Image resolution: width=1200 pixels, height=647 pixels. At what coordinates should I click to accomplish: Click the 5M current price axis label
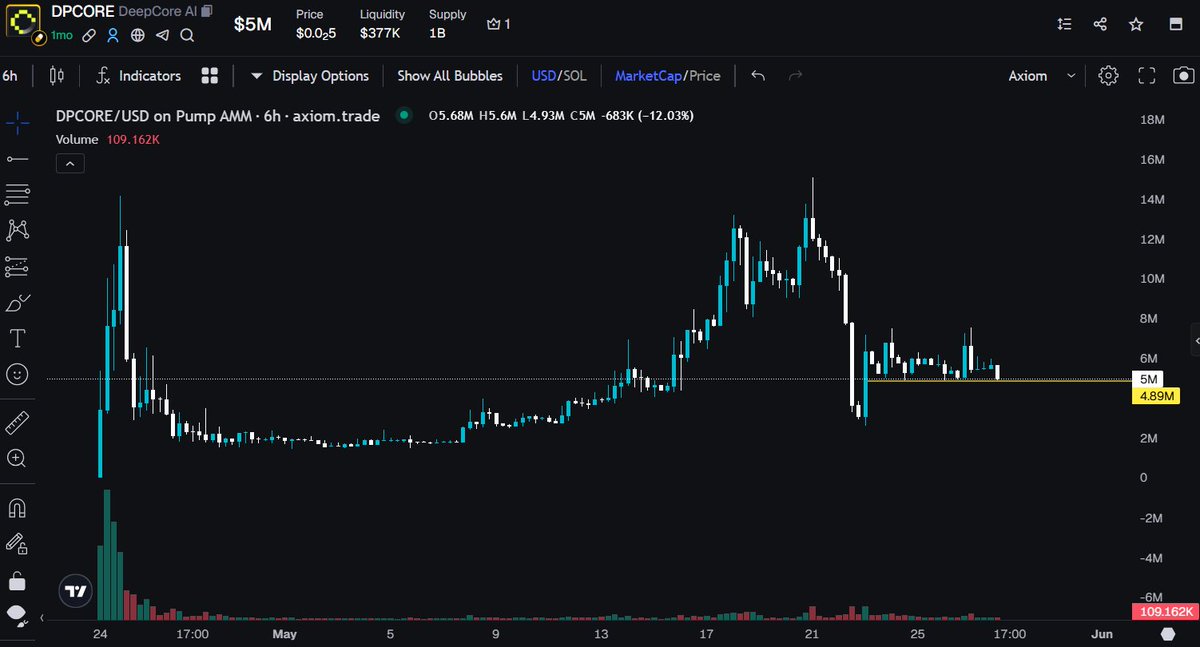coord(1148,379)
